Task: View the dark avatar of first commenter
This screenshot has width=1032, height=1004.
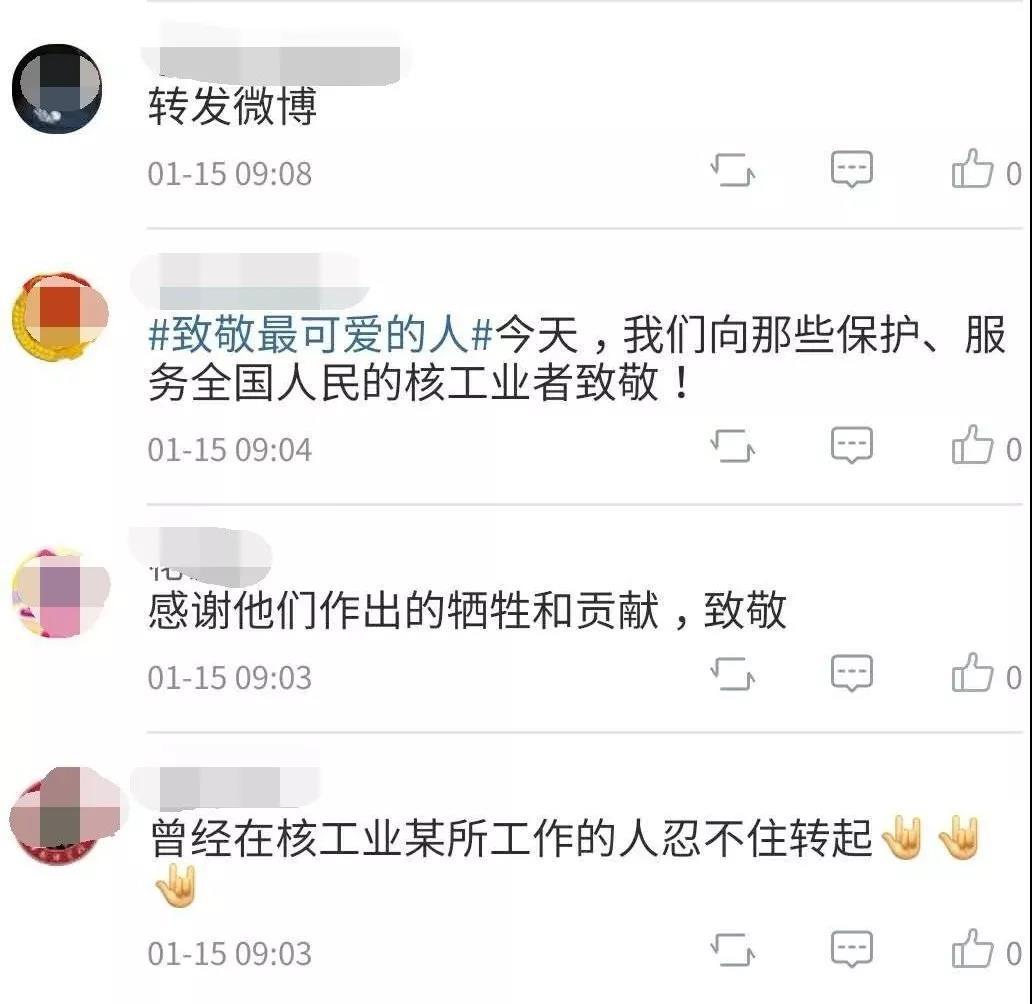Action: [x=58, y=88]
